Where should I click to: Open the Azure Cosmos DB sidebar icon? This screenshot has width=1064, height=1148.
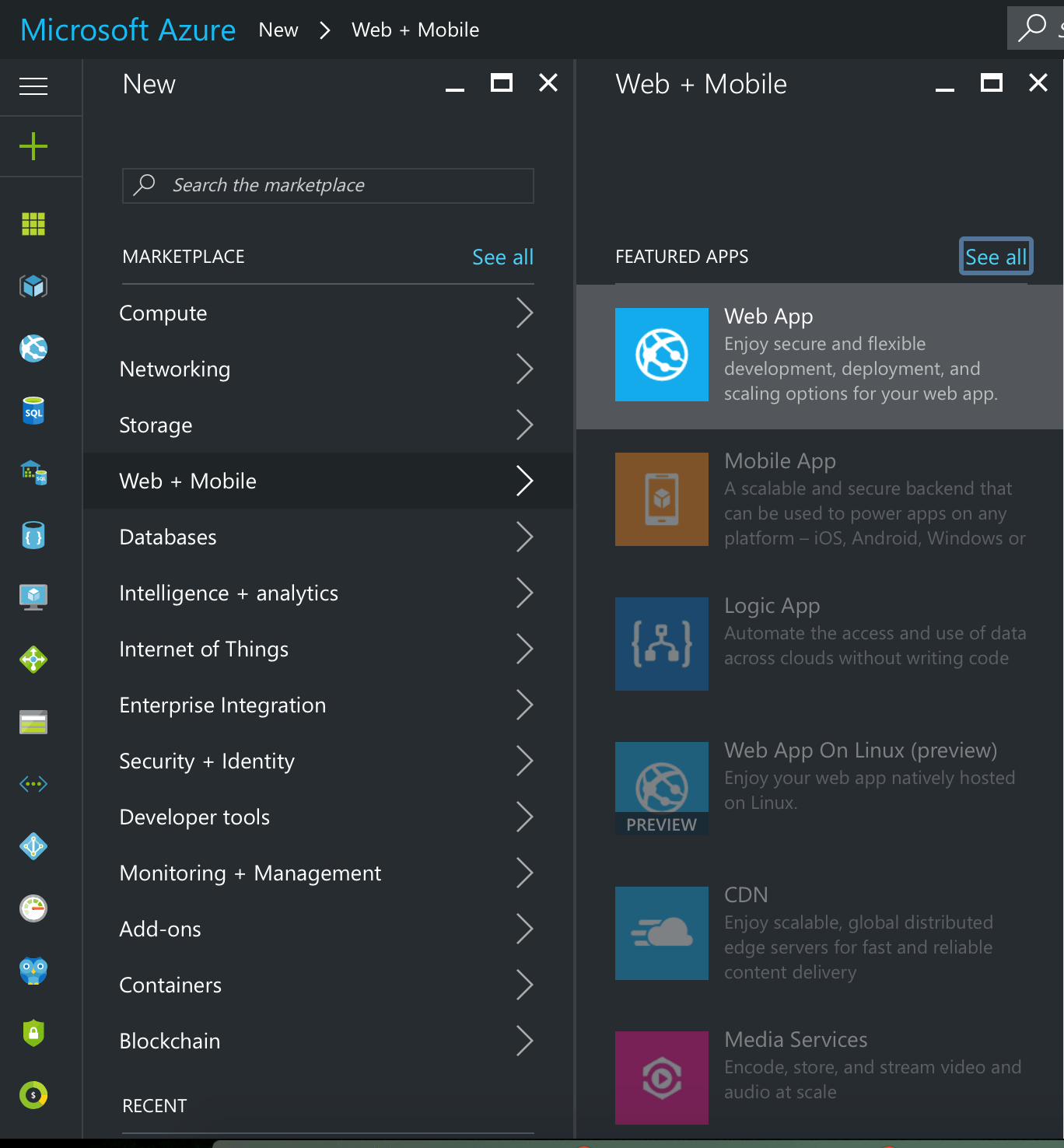tap(33, 535)
